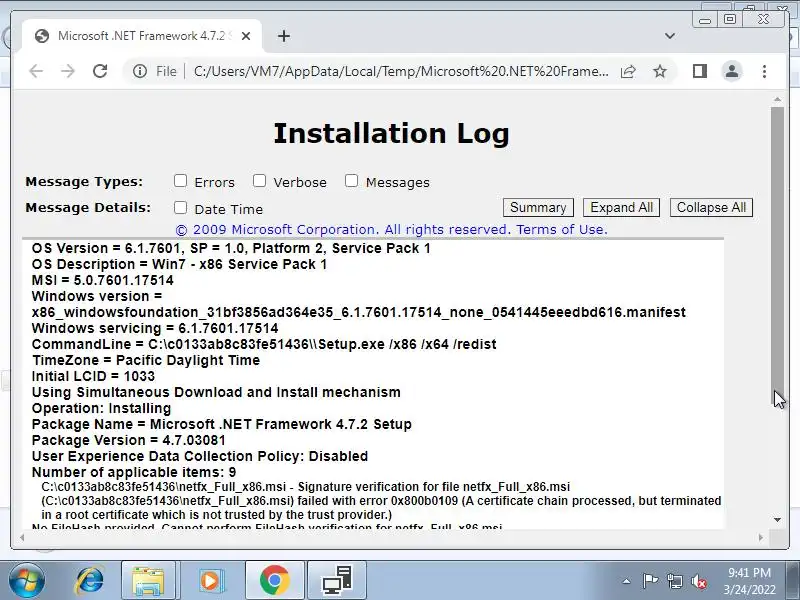Open Chrome three-dot menu
Screen dimensions: 800x600
tap(764, 71)
